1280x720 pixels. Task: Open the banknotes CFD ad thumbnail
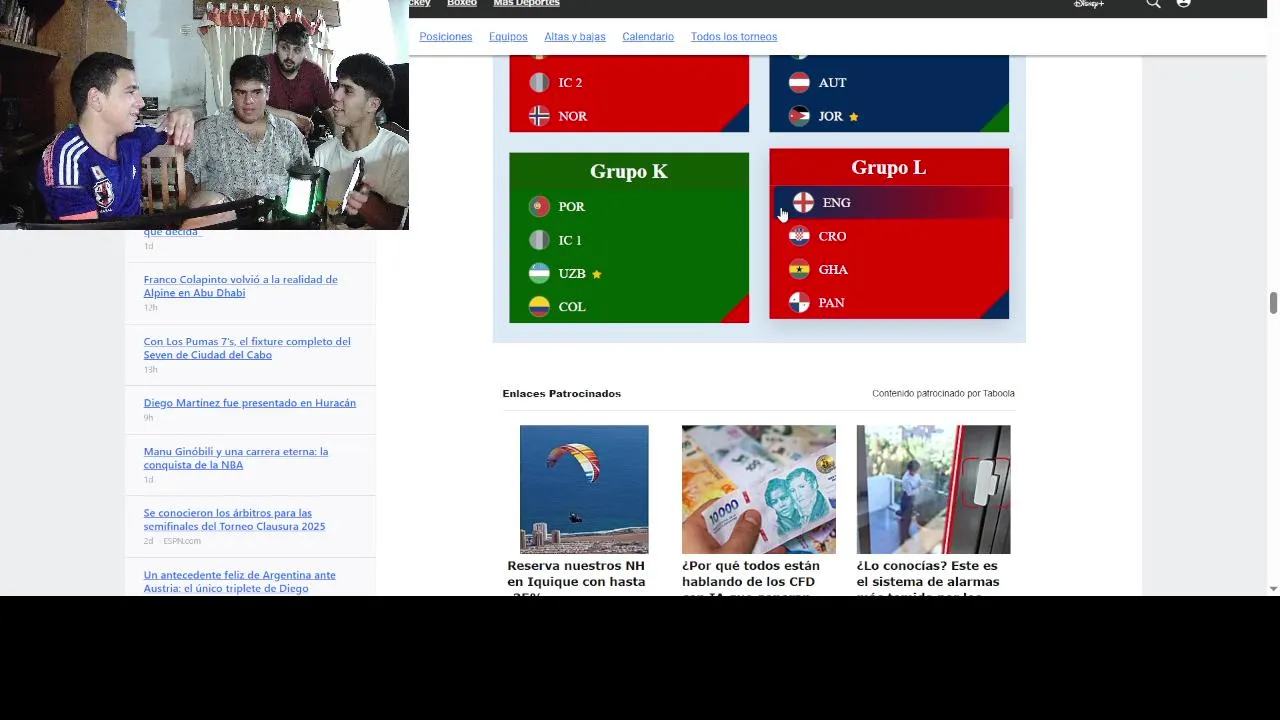[x=759, y=489]
